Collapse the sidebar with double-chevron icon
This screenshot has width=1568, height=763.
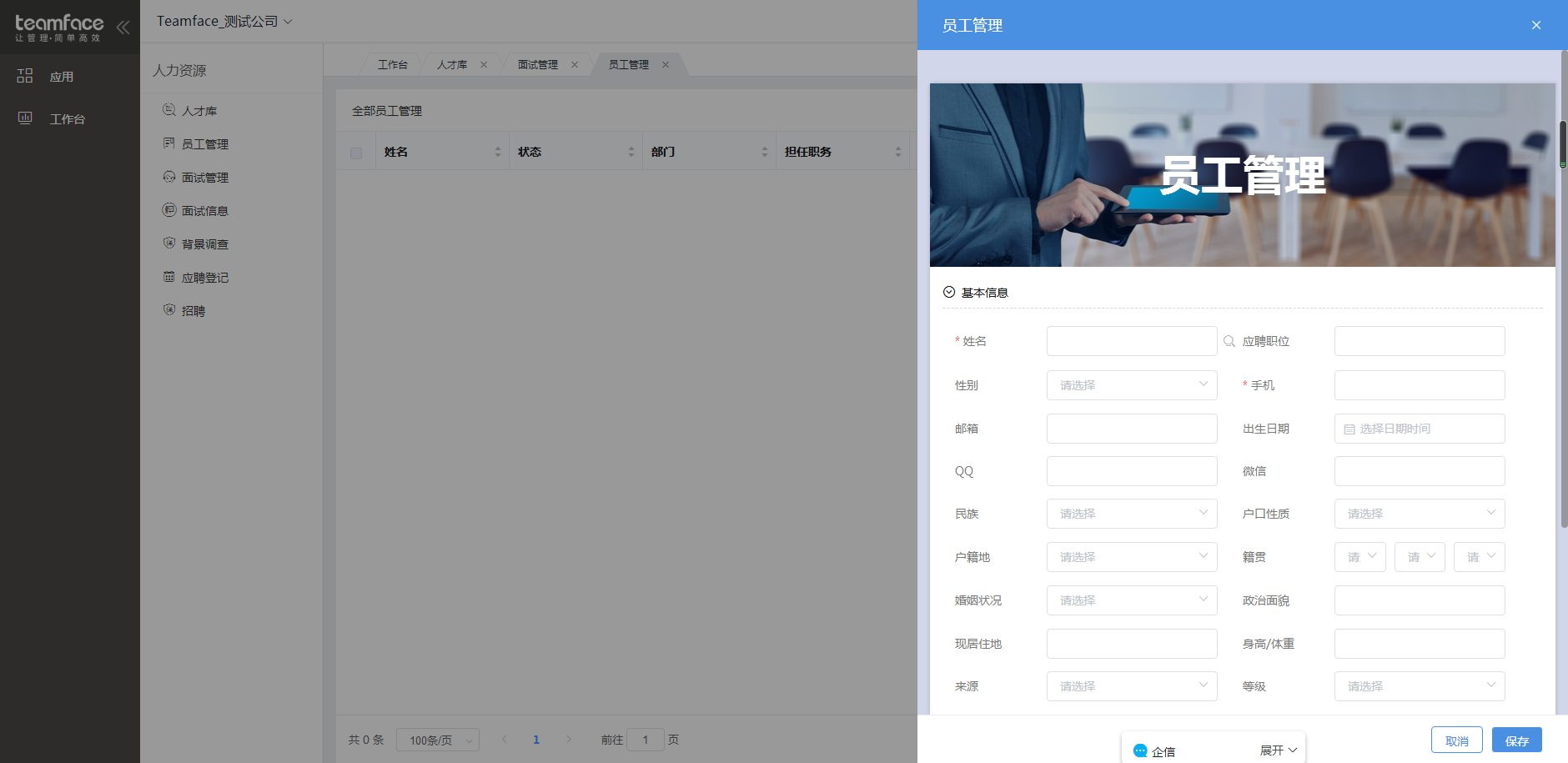123,28
